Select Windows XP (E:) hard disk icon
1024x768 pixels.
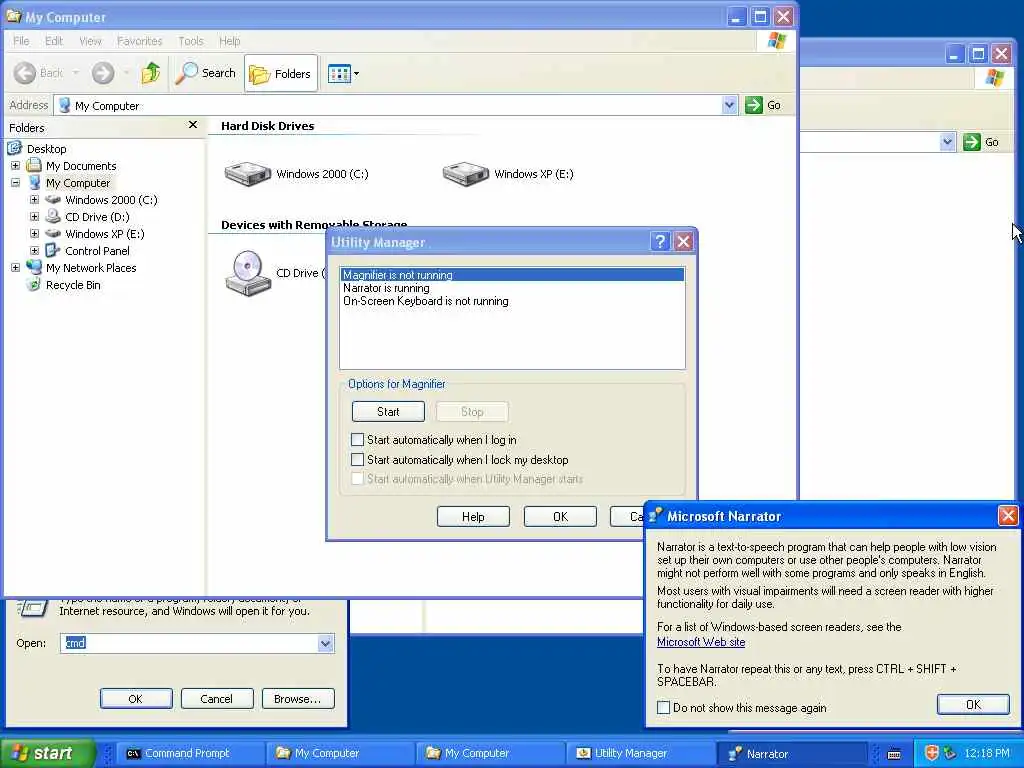click(466, 174)
